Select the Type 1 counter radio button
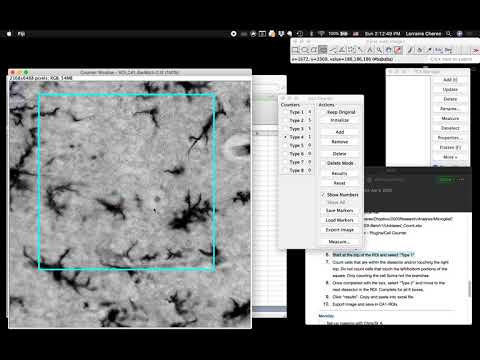This screenshot has height=360, width=480. (285, 112)
